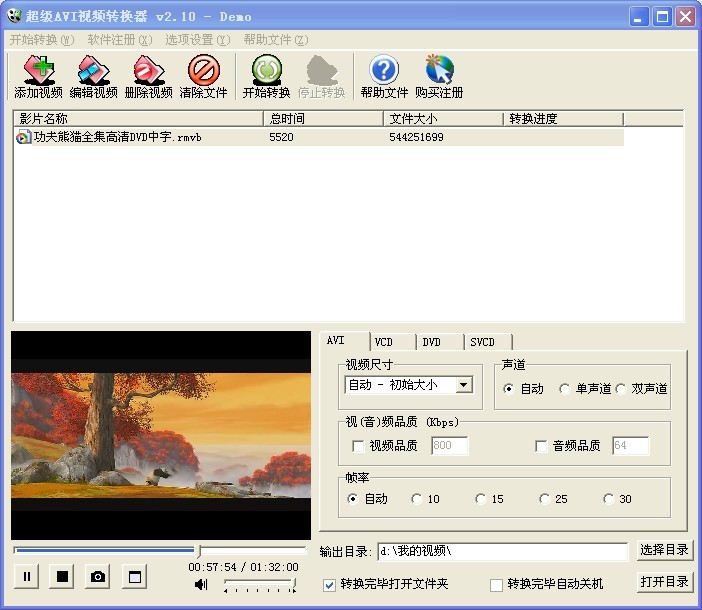Select 单声道 mono radio button
Viewport: 702px width, 610px height.
pyautogui.click(x=565, y=388)
